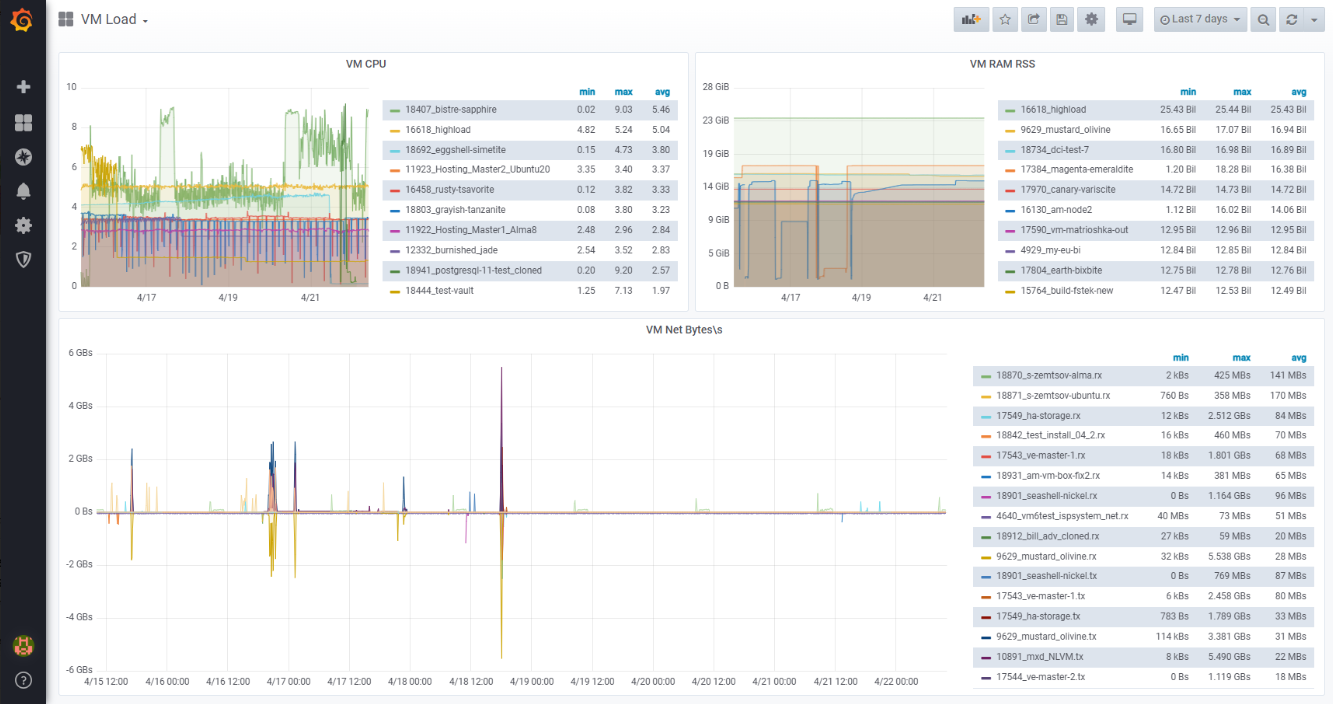Image resolution: width=1333 pixels, height=704 pixels.
Task: Star this dashboard as favorite
Action: point(1006,19)
